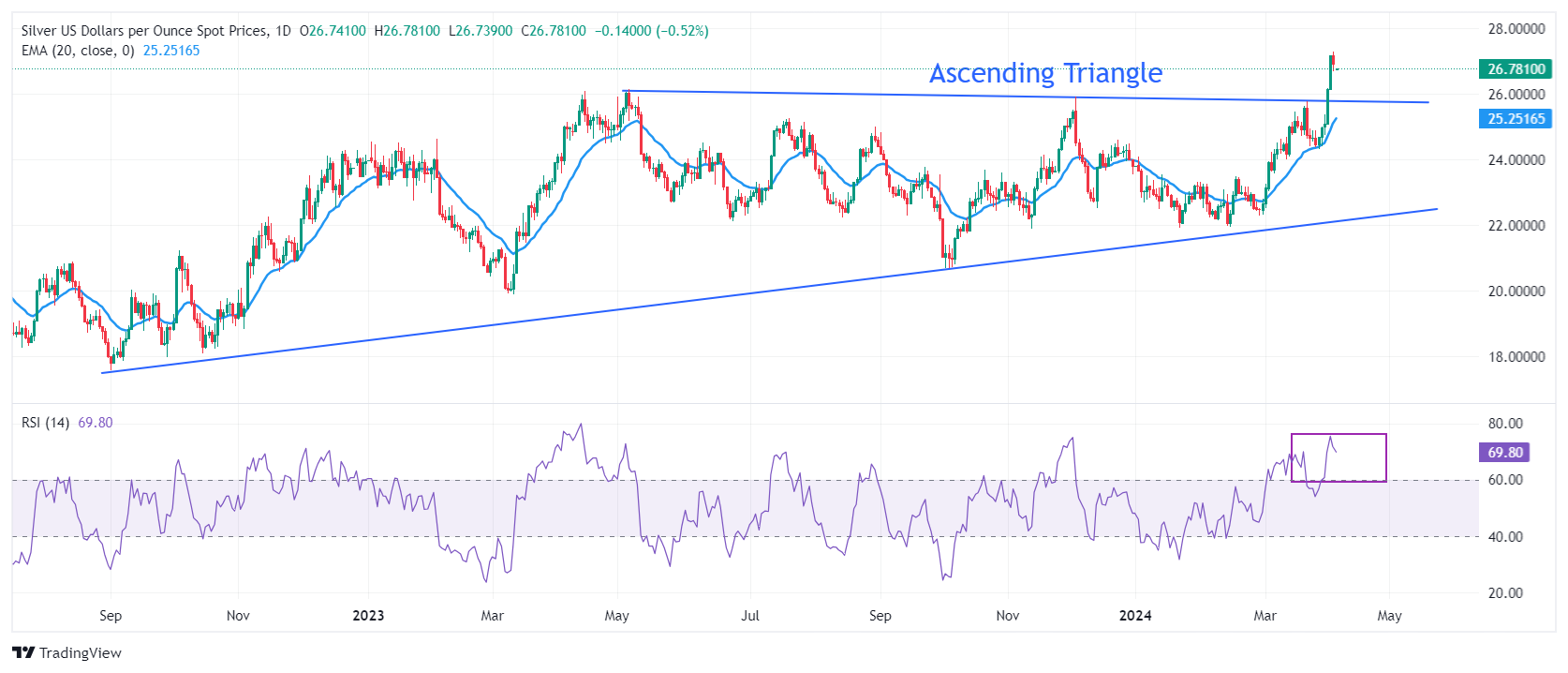Click the EMA value 25.25165 in legend
Viewport: 1568px width, 673px height.
tap(171, 51)
